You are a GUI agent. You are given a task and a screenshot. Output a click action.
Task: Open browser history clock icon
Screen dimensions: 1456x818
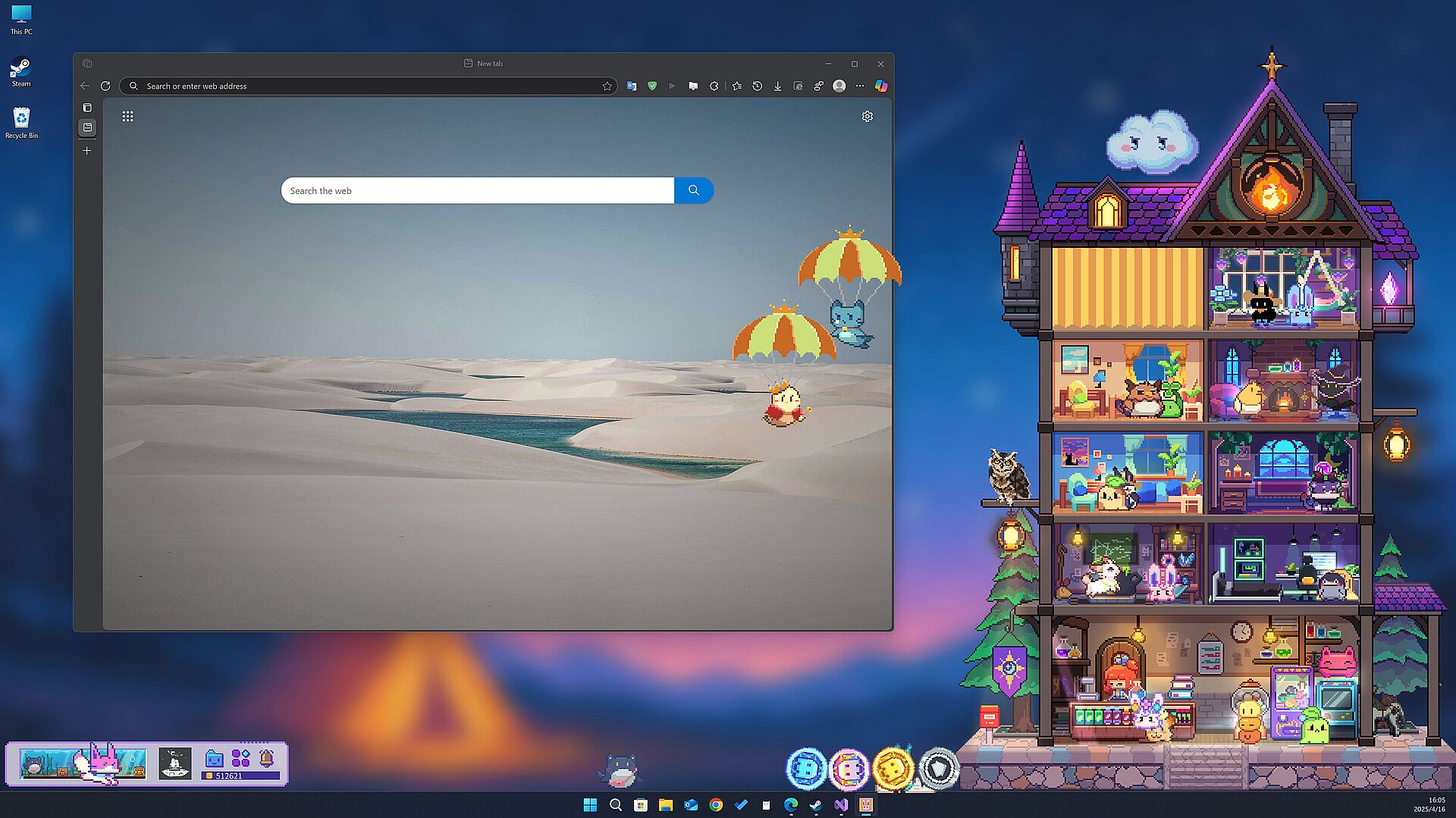(x=757, y=86)
